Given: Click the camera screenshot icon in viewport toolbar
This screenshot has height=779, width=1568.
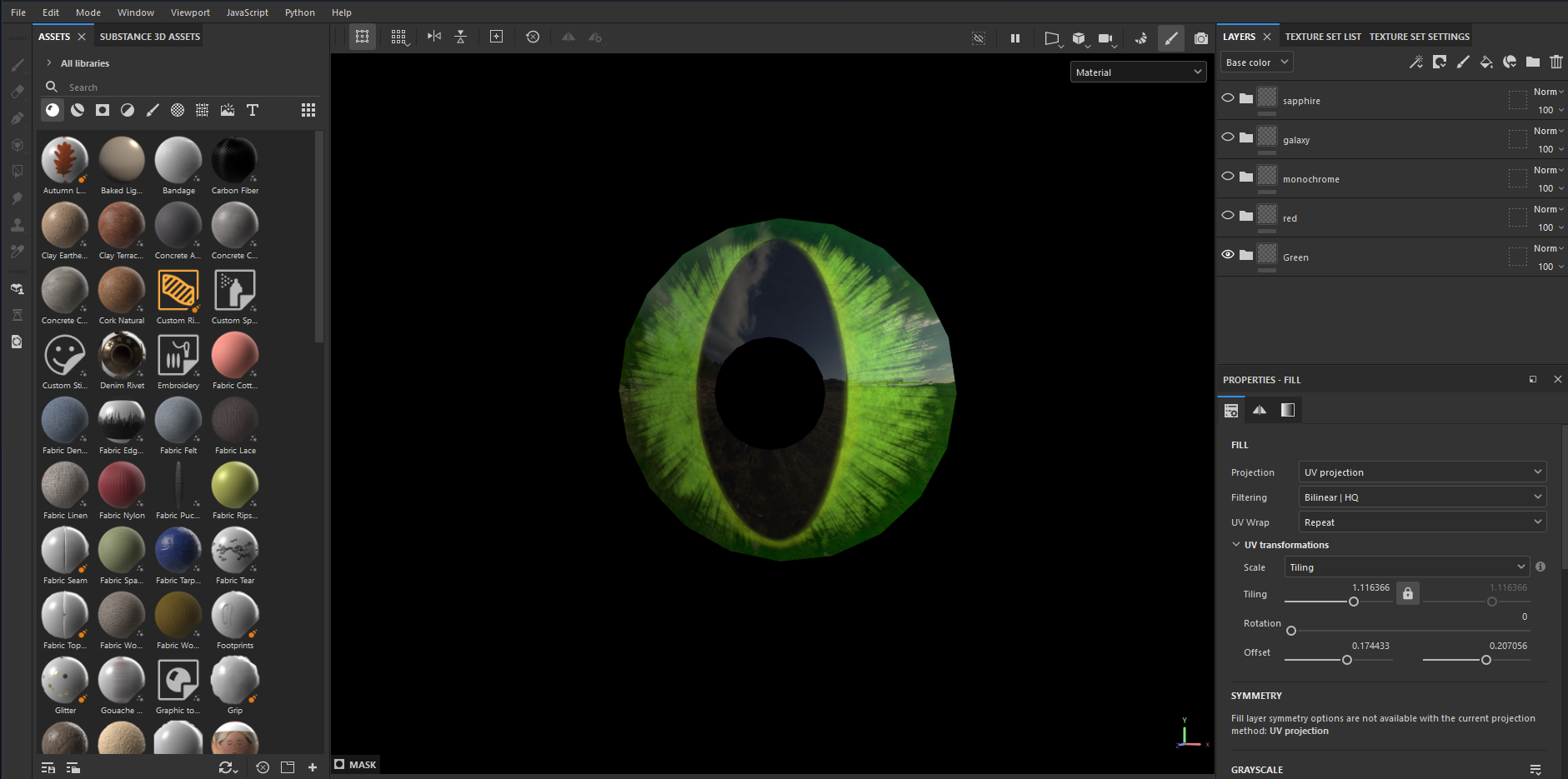Looking at the screenshot, I should tap(1200, 38).
